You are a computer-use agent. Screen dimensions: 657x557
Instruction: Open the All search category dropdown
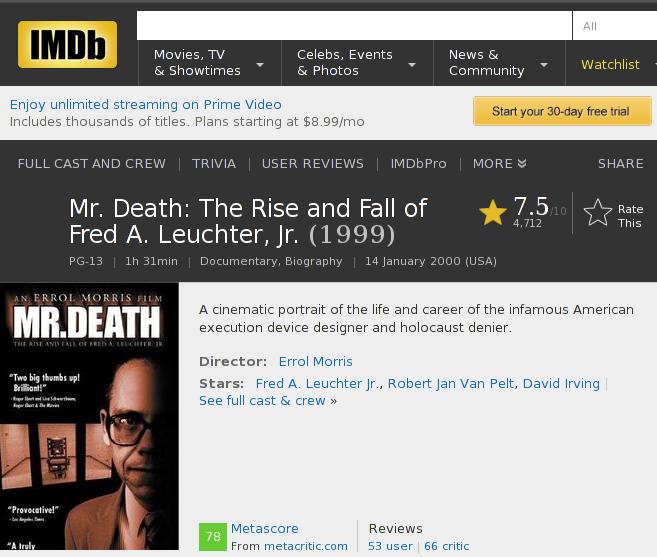(614, 26)
